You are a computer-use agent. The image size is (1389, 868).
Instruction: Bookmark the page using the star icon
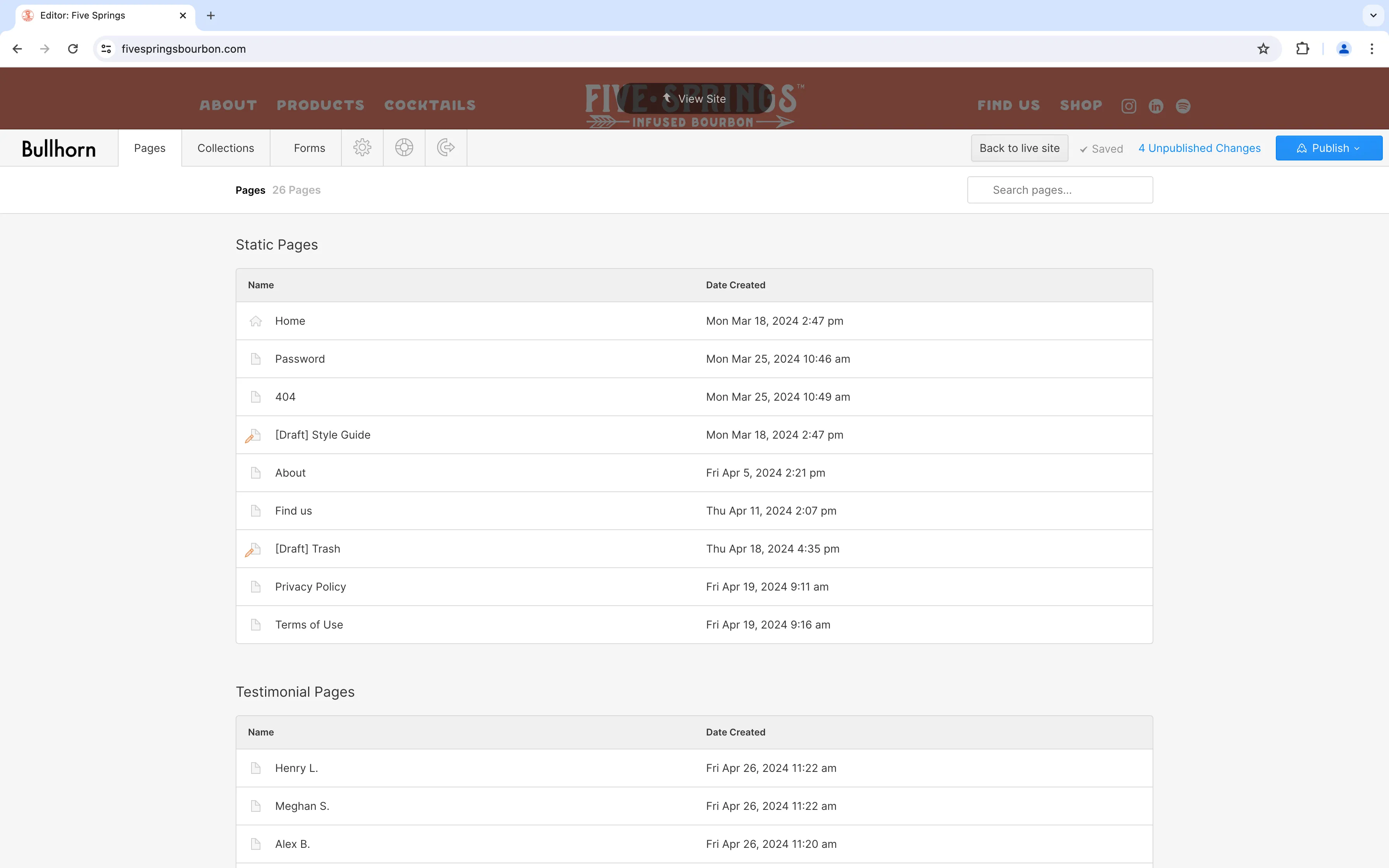[x=1263, y=49]
